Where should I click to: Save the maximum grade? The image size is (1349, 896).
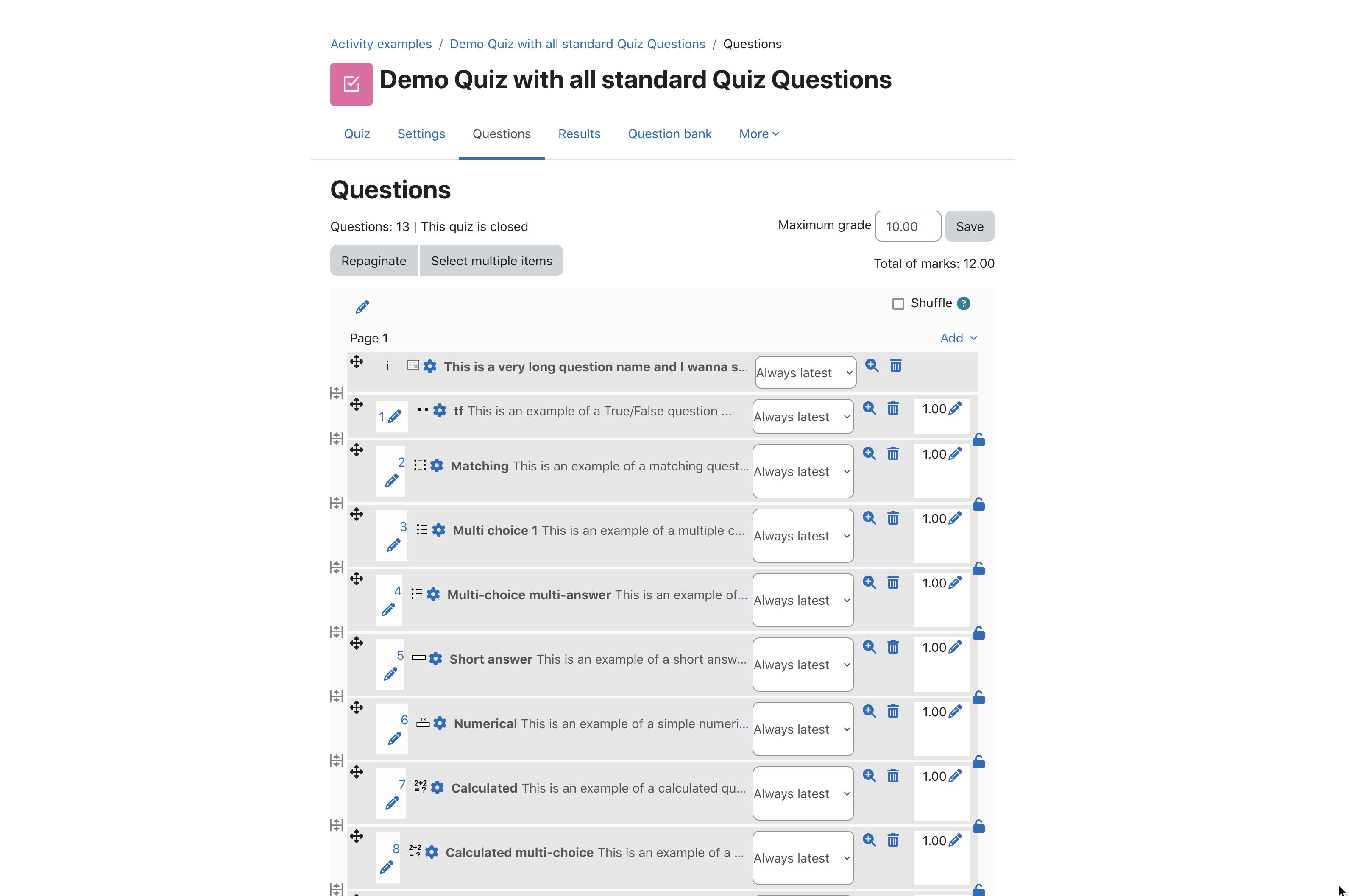[970, 226]
